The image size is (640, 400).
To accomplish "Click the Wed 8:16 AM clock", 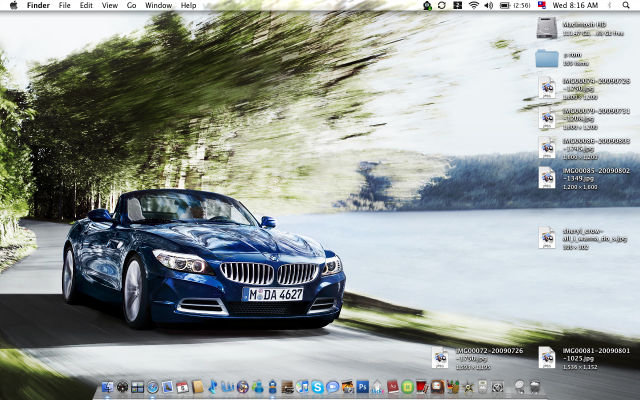I will [575, 5].
